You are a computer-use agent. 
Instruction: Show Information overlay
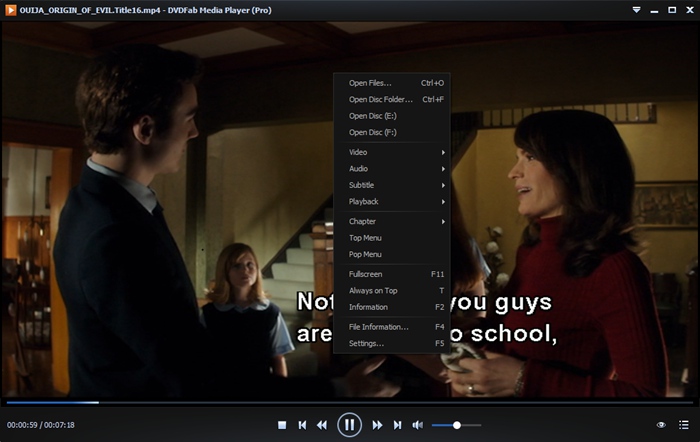[x=392, y=307]
